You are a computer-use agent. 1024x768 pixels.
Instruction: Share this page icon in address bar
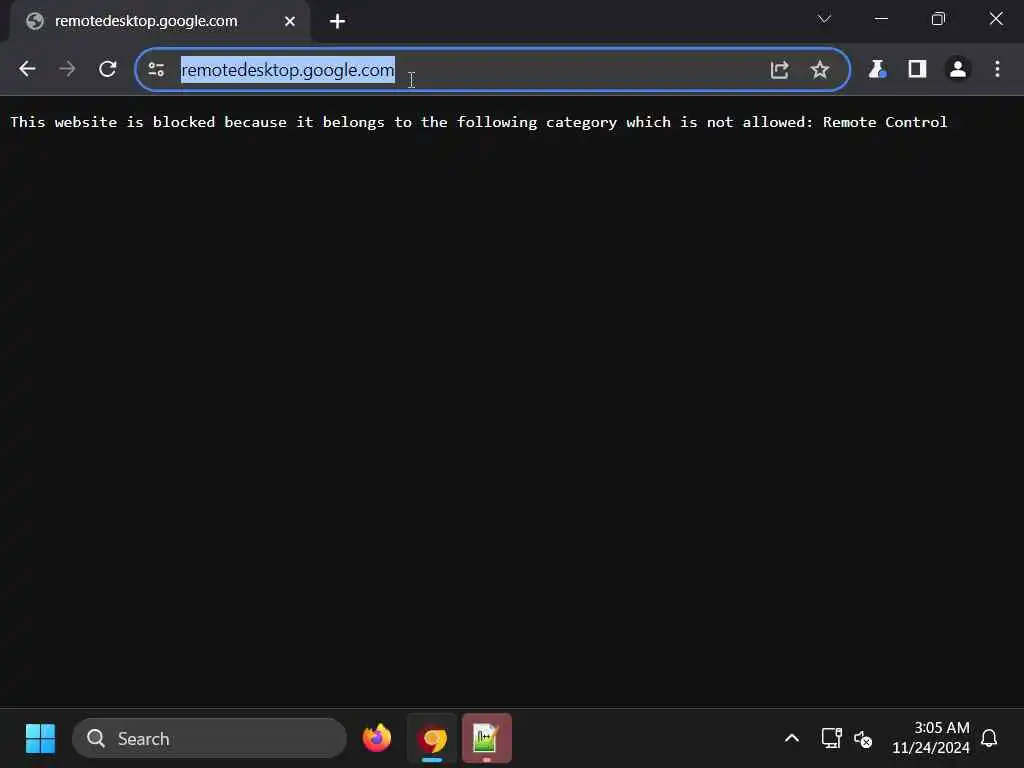pyautogui.click(x=779, y=69)
